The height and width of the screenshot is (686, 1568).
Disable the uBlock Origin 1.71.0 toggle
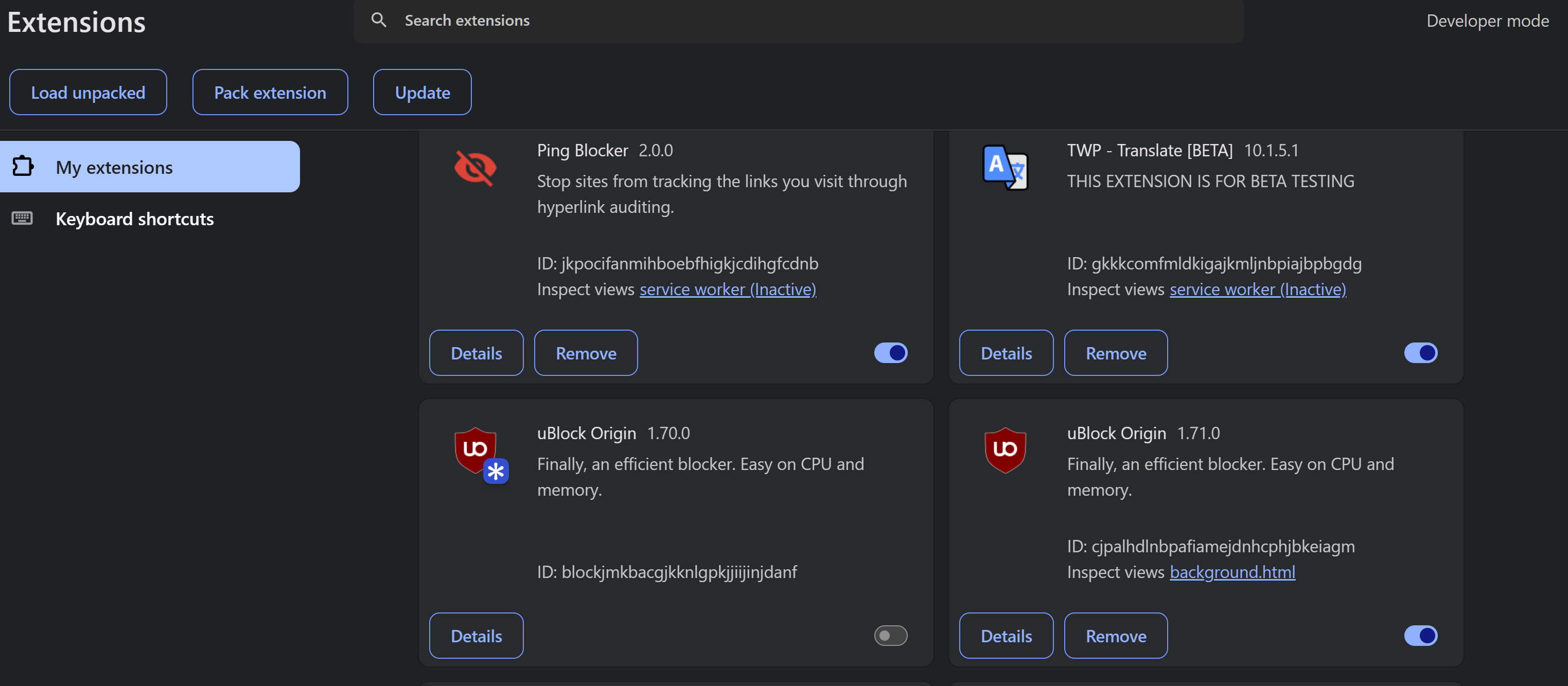coord(1421,636)
